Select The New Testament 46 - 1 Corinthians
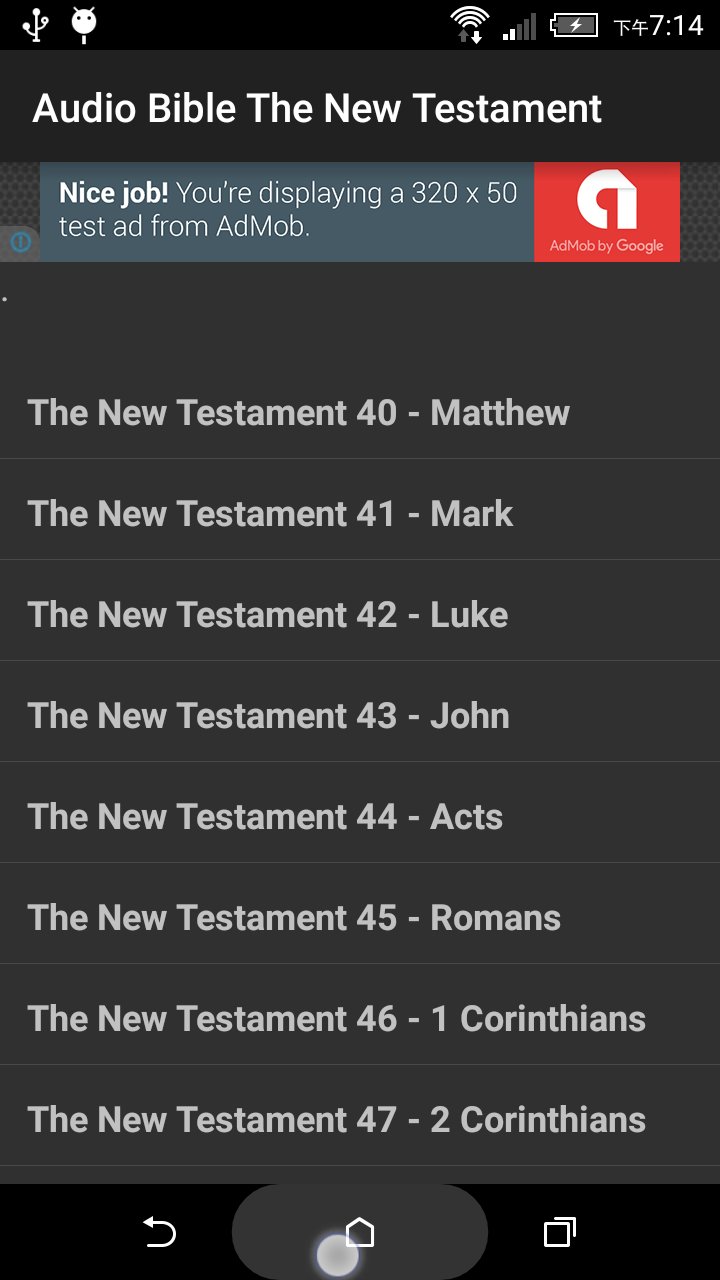 point(336,1019)
